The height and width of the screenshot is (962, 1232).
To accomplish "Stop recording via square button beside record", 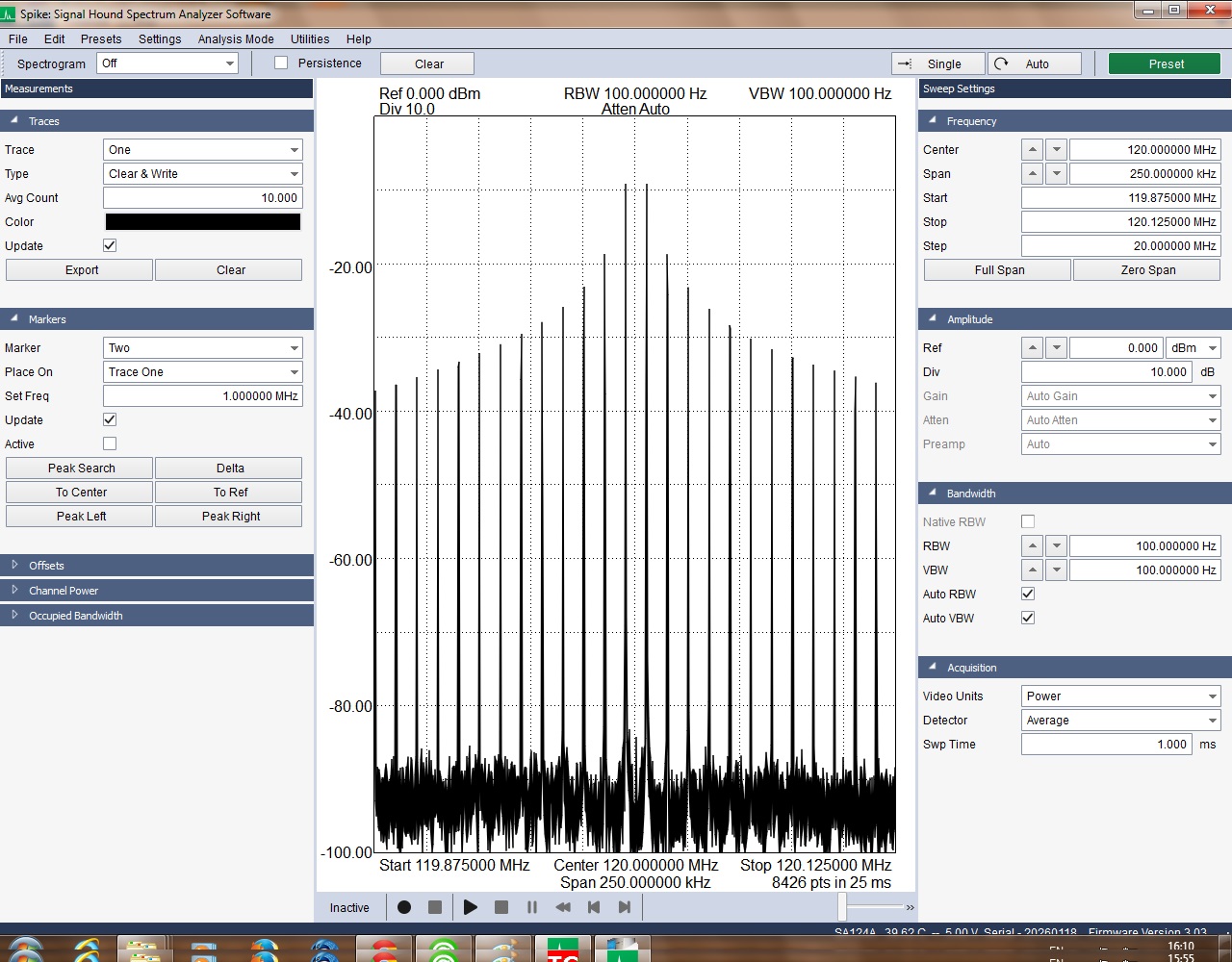I will coord(435,907).
